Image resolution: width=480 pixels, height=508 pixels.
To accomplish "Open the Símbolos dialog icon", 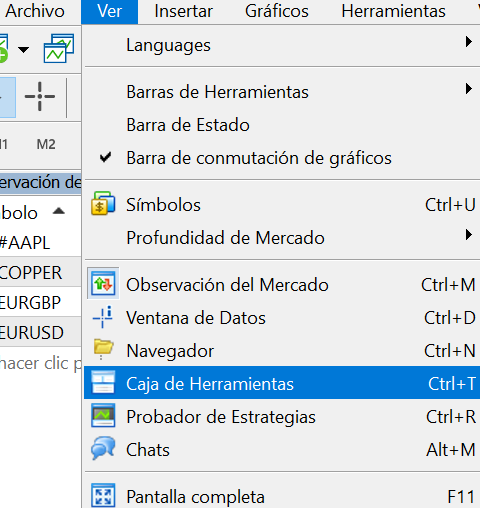I will pyautogui.click(x=103, y=204).
